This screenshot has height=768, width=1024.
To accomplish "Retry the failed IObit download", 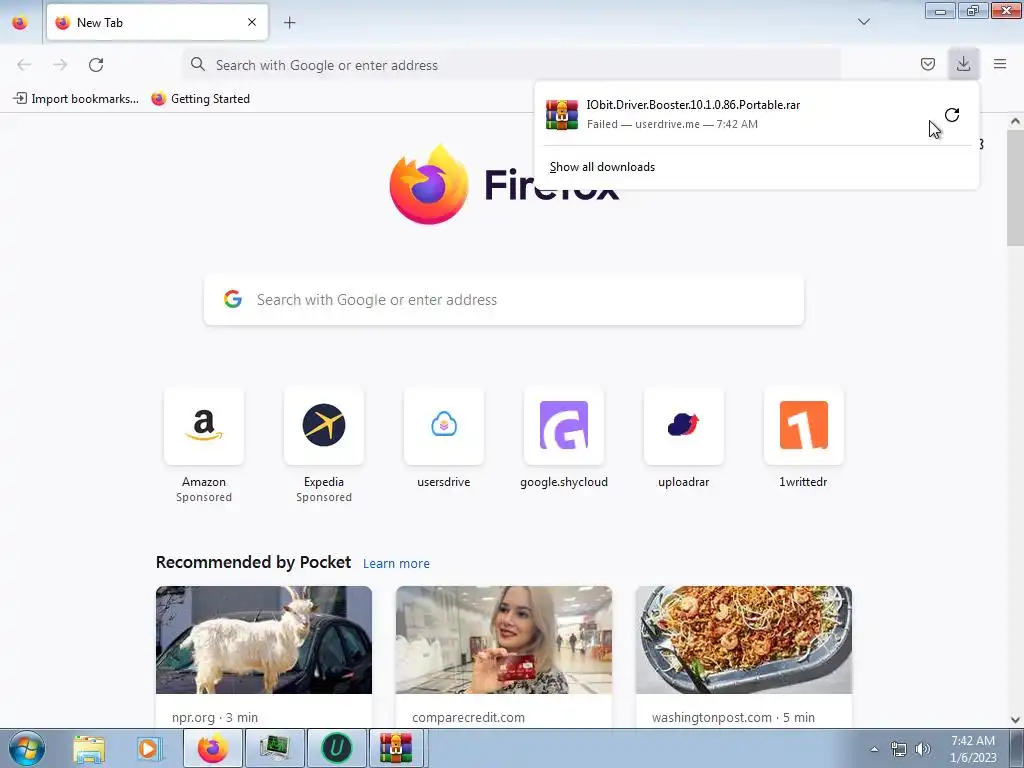I will coord(952,115).
